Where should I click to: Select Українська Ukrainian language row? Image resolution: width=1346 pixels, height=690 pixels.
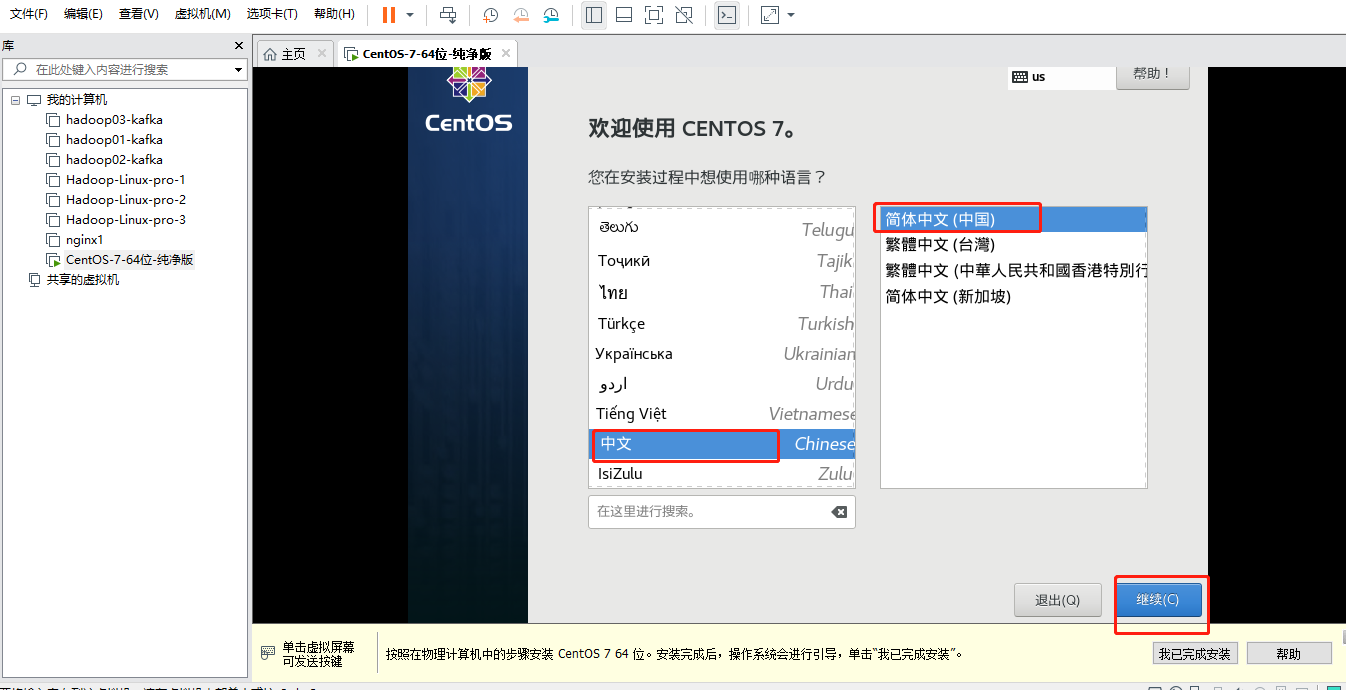722,353
